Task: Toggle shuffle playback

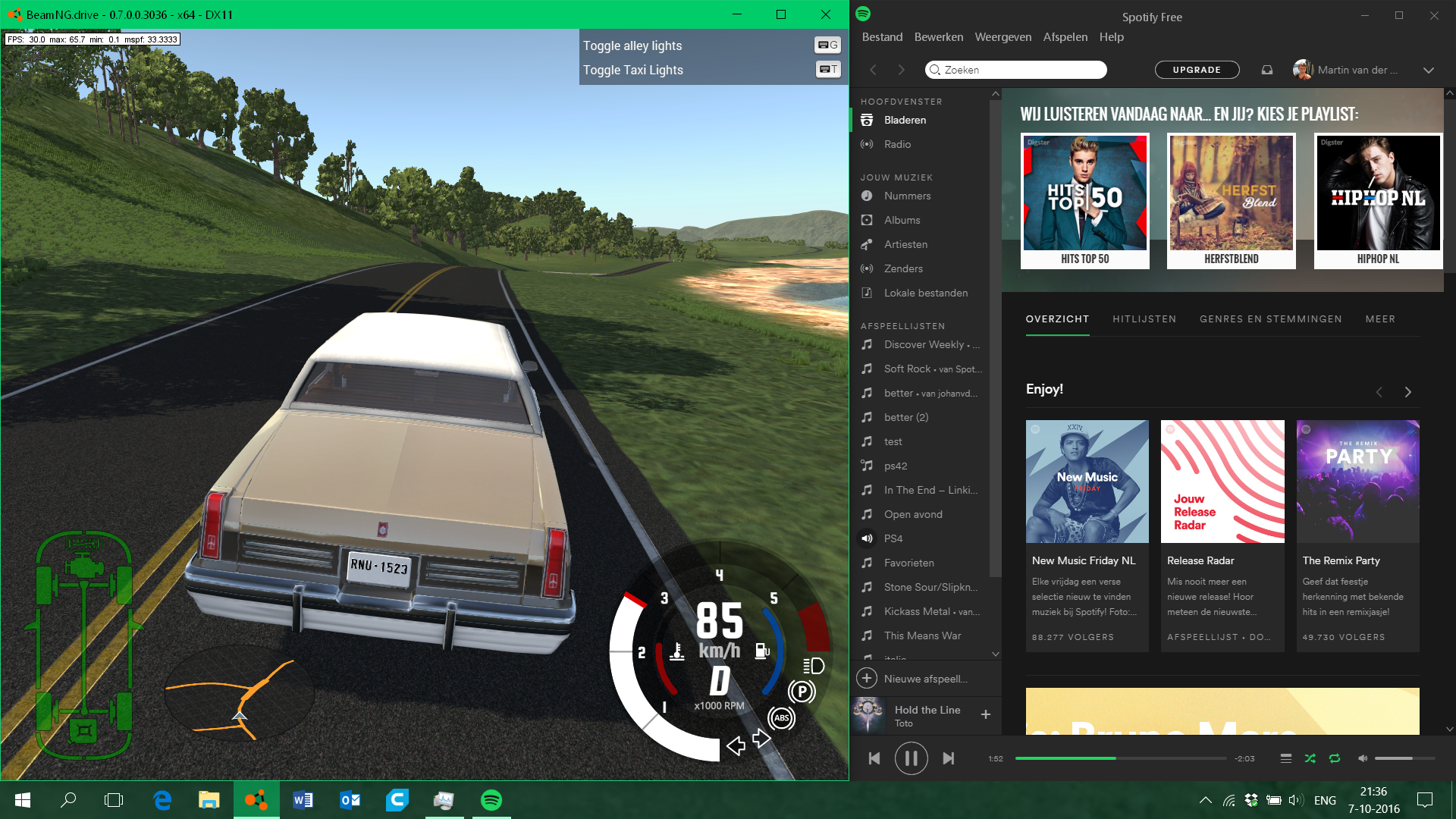Action: [x=1310, y=758]
